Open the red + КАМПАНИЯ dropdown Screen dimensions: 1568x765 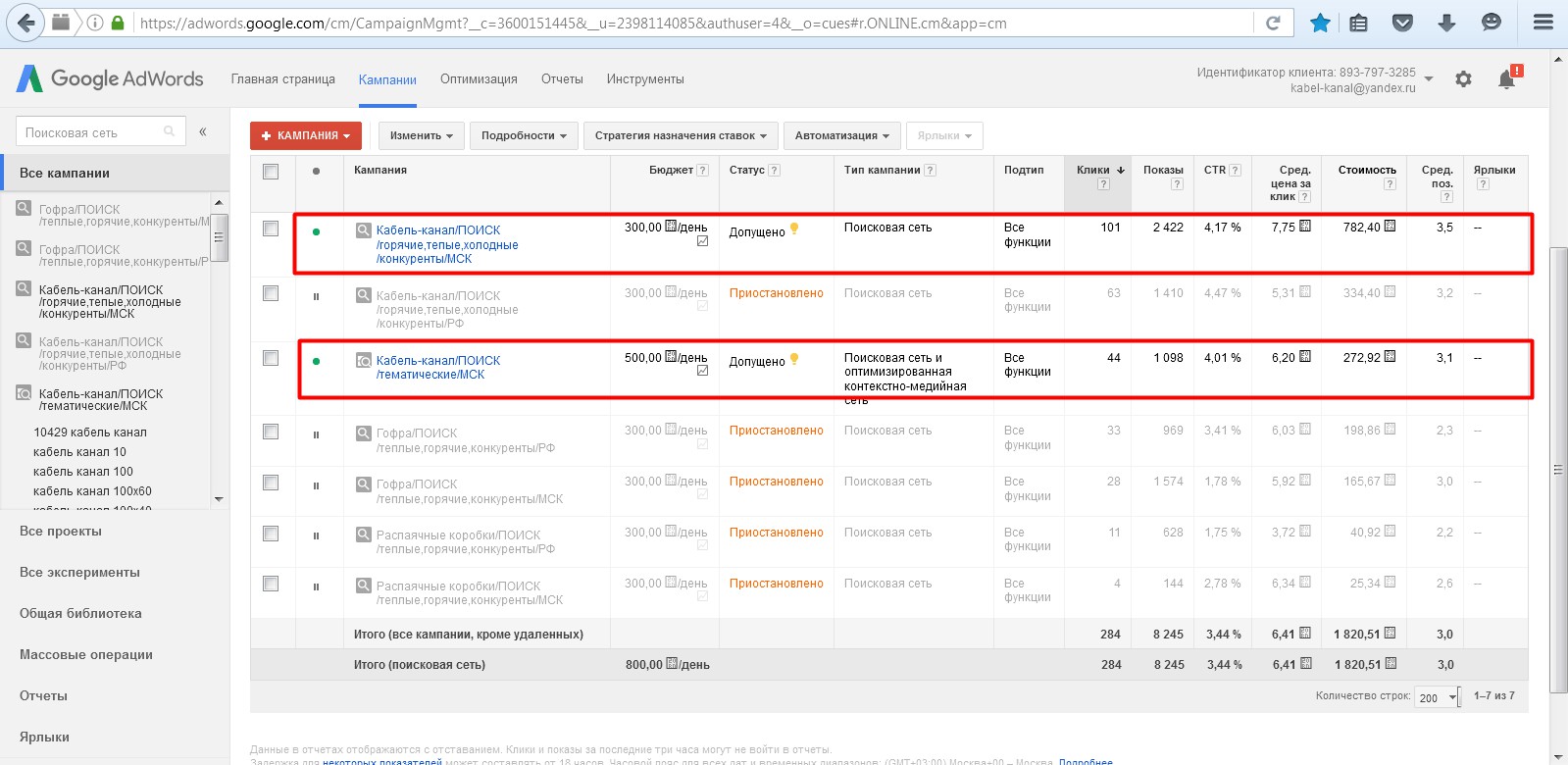tap(306, 135)
